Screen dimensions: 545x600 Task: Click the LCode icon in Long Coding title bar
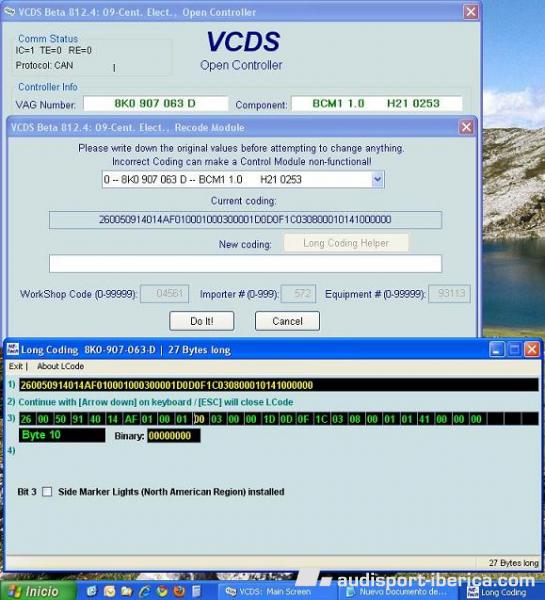click(13, 349)
